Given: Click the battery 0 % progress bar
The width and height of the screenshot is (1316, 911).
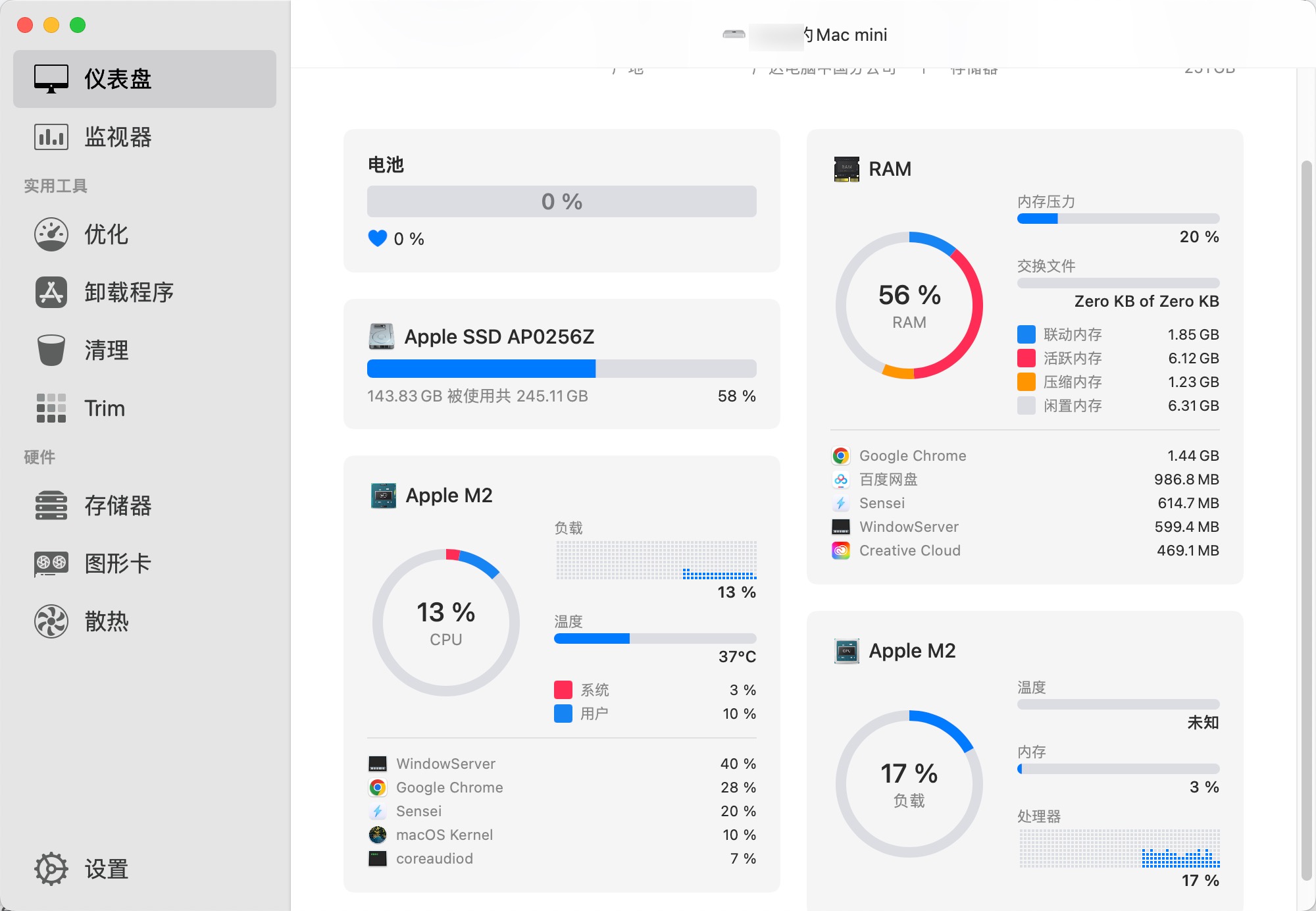Looking at the screenshot, I should 562,201.
